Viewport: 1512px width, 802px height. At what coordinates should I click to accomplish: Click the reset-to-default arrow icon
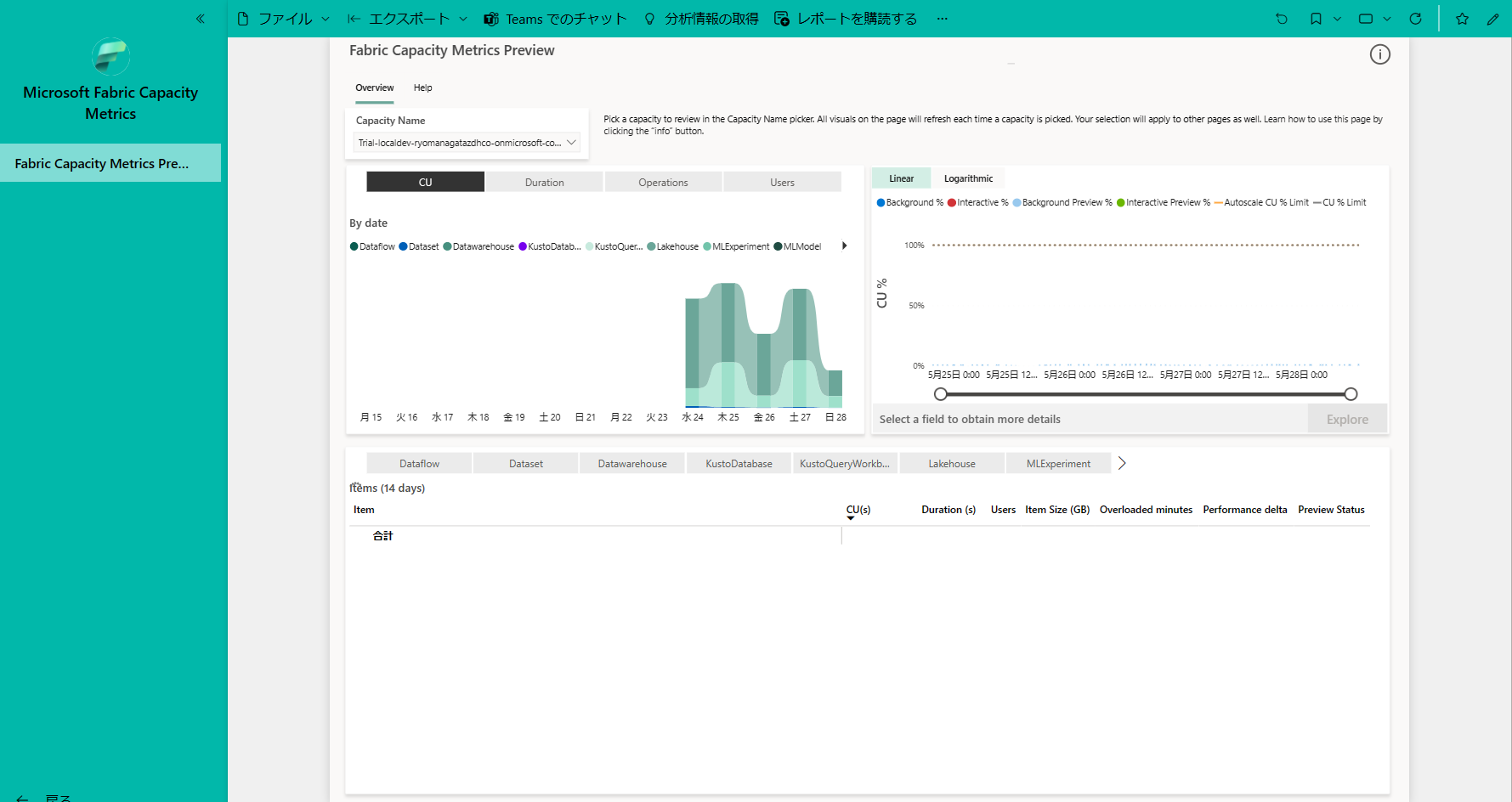1282,18
